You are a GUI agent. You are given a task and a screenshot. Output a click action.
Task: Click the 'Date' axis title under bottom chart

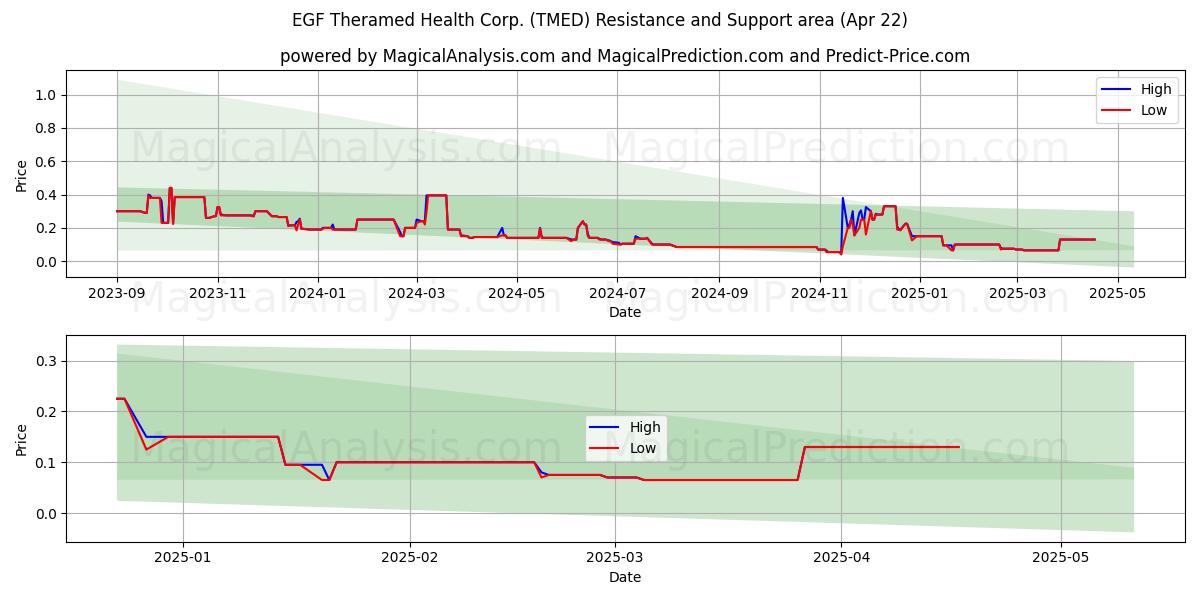[625, 578]
